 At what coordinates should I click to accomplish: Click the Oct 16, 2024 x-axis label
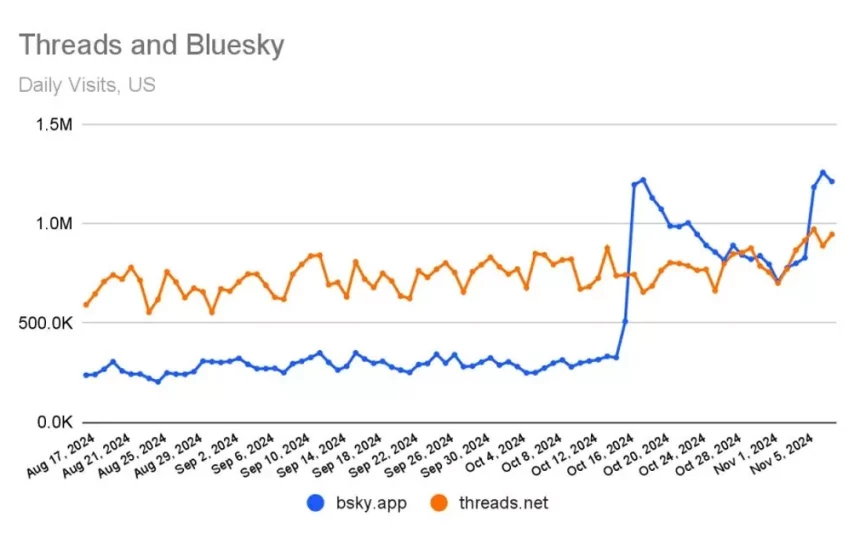tap(604, 456)
